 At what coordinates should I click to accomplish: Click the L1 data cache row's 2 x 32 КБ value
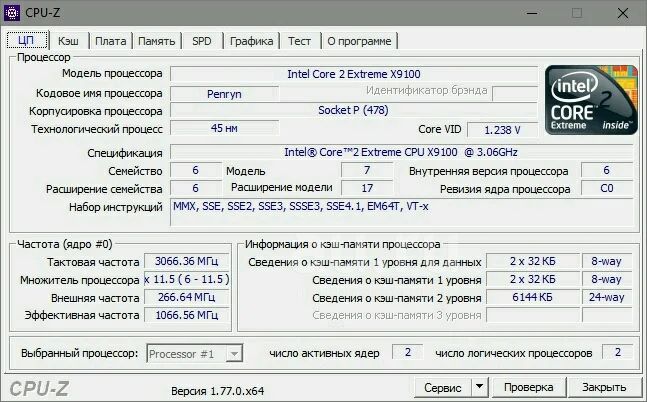pyautogui.click(x=532, y=261)
